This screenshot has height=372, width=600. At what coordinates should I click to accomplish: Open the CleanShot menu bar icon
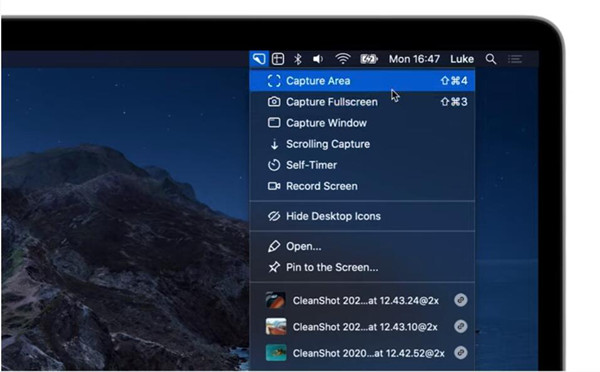point(259,59)
